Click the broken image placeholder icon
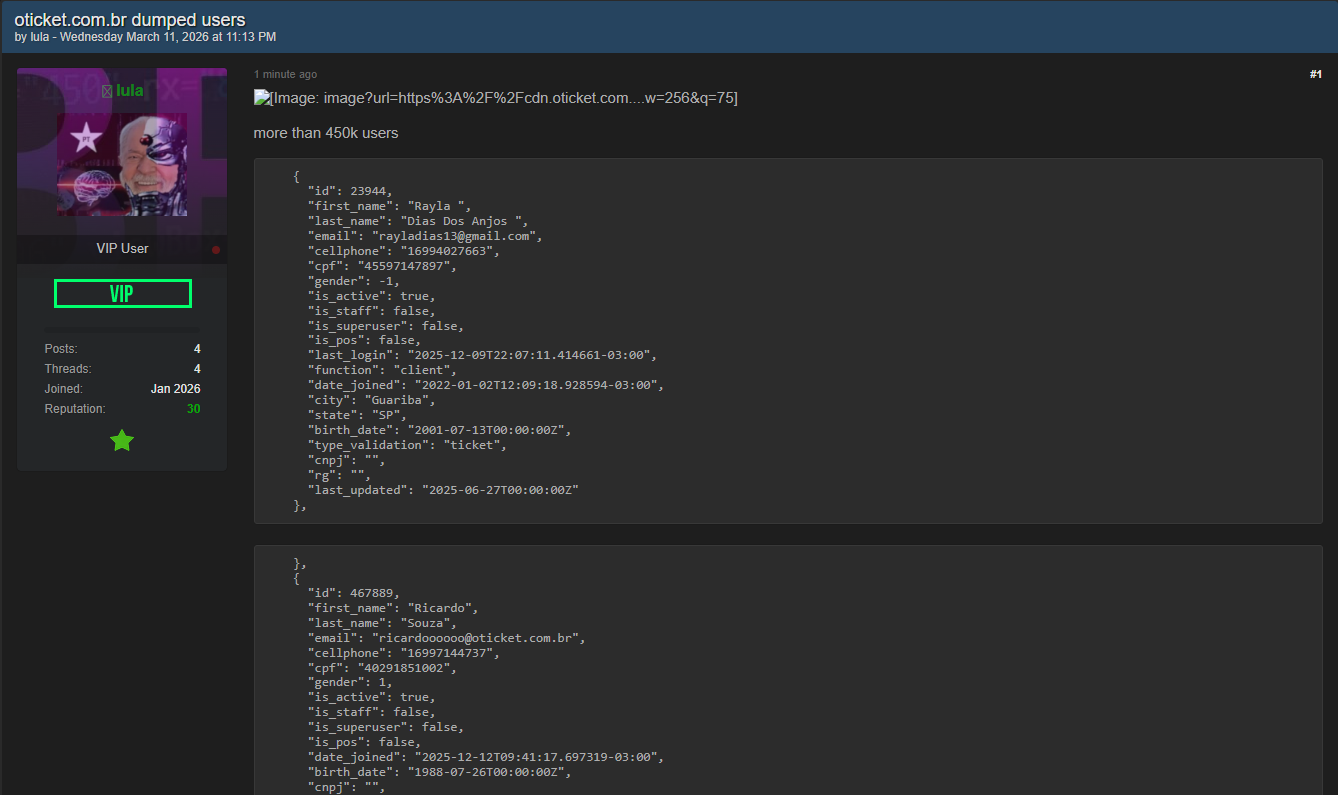 click(x=263, y=97)
